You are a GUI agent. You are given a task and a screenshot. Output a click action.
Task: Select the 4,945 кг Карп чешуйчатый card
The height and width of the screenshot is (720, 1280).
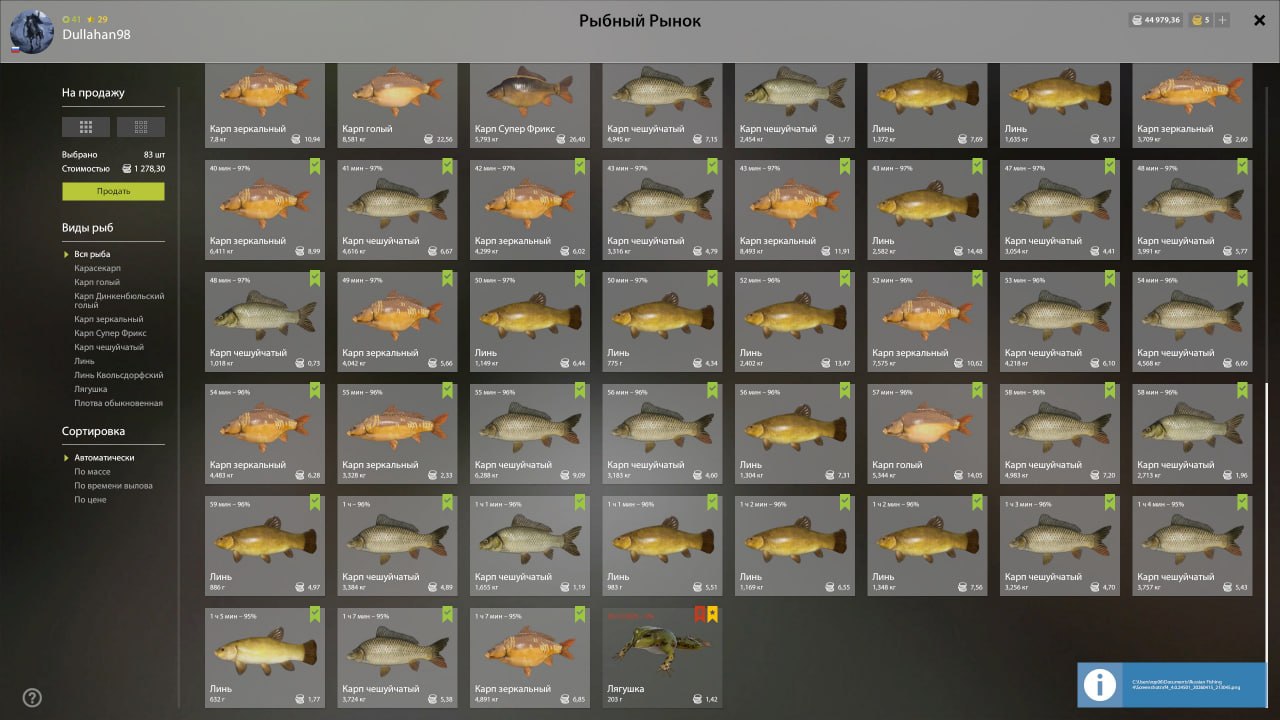[662, 106]
